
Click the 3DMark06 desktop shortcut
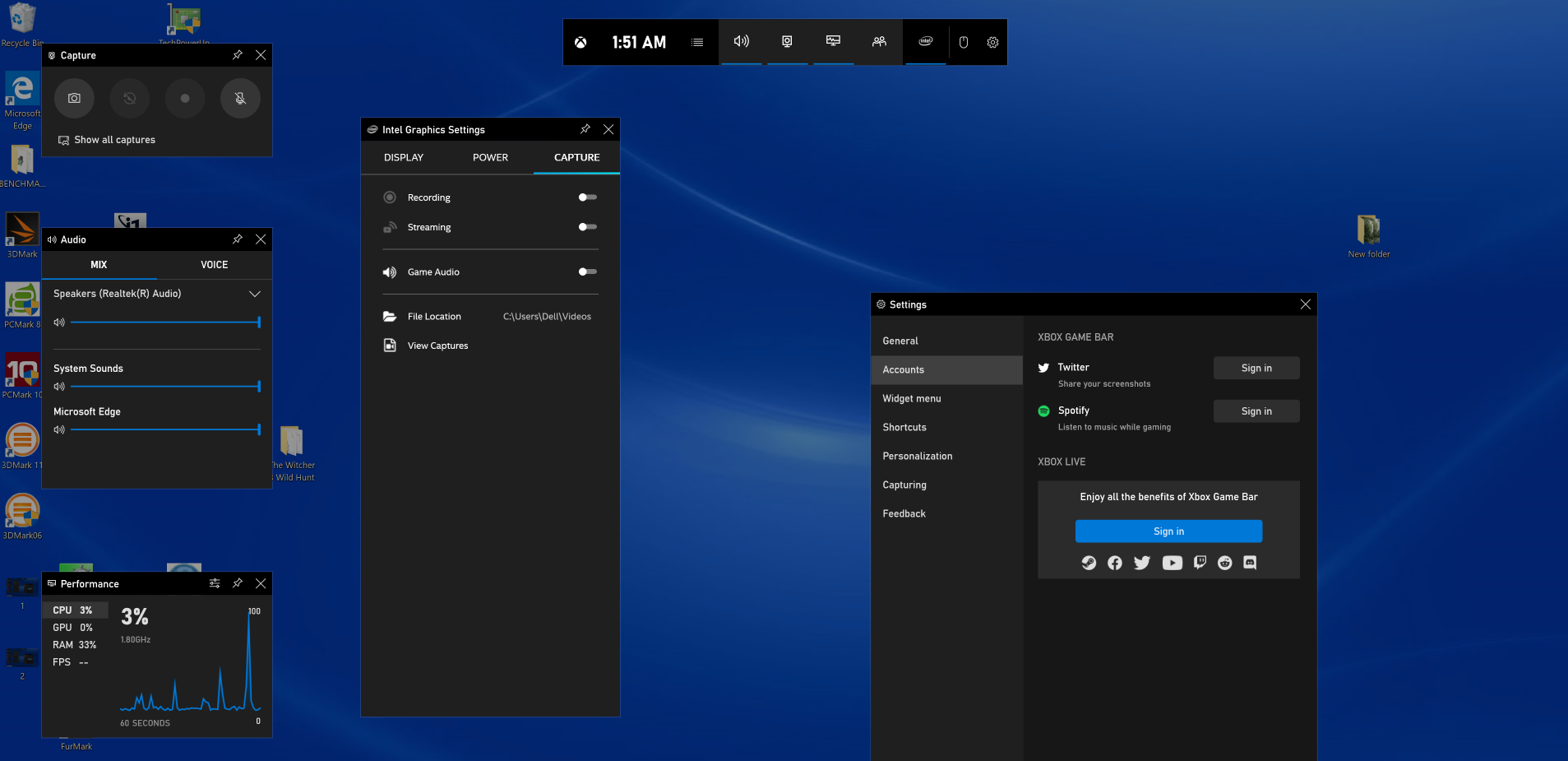(22, 517)
